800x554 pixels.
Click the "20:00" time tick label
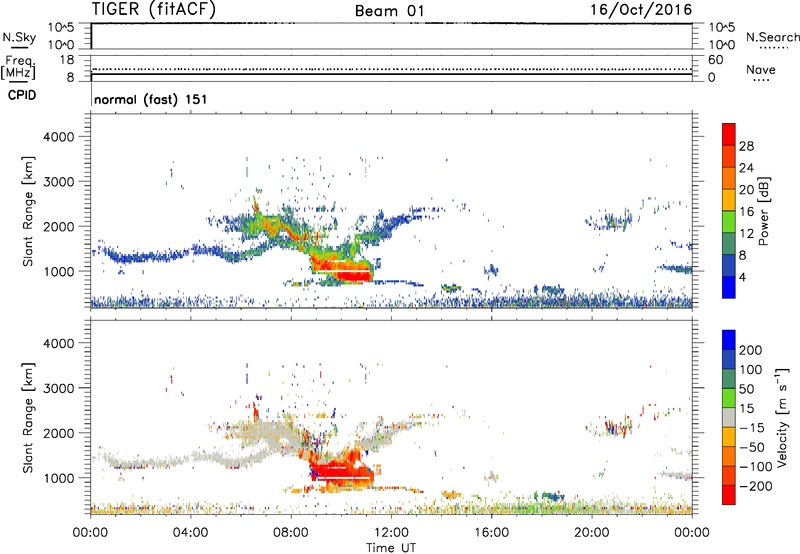coord(591,533)
